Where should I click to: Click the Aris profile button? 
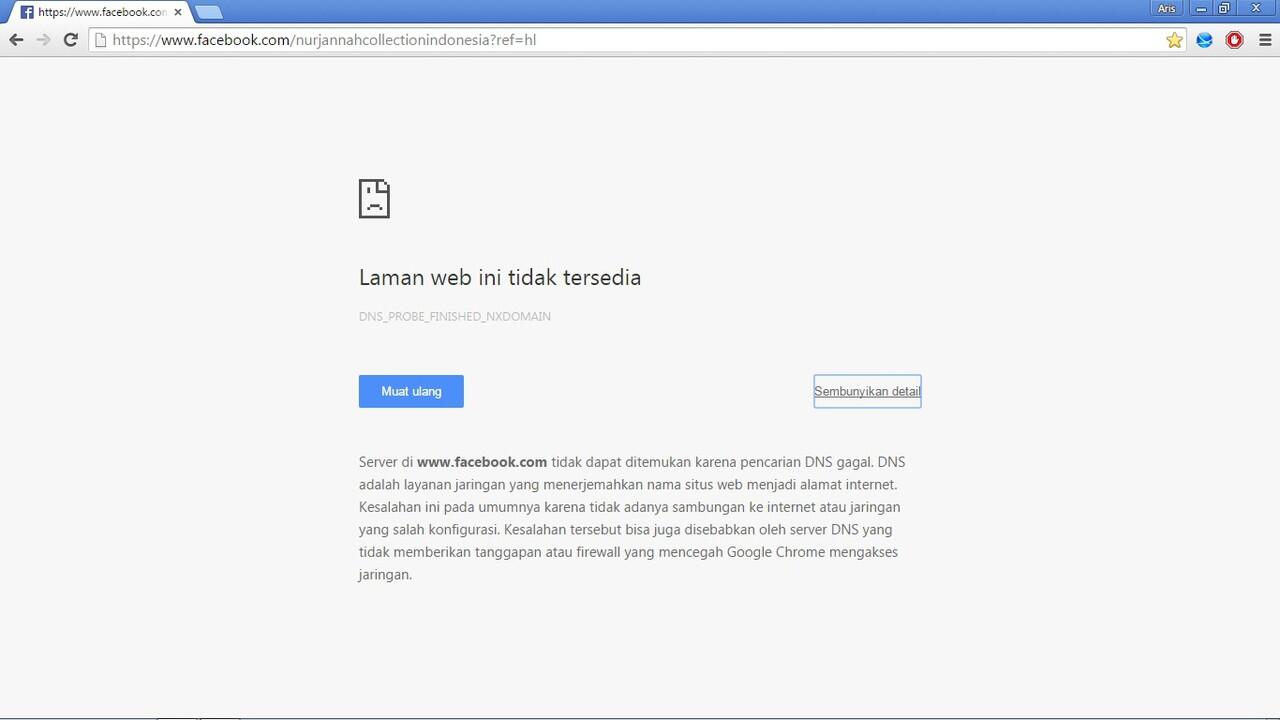pyautogui.click(x=1166, y=8)
